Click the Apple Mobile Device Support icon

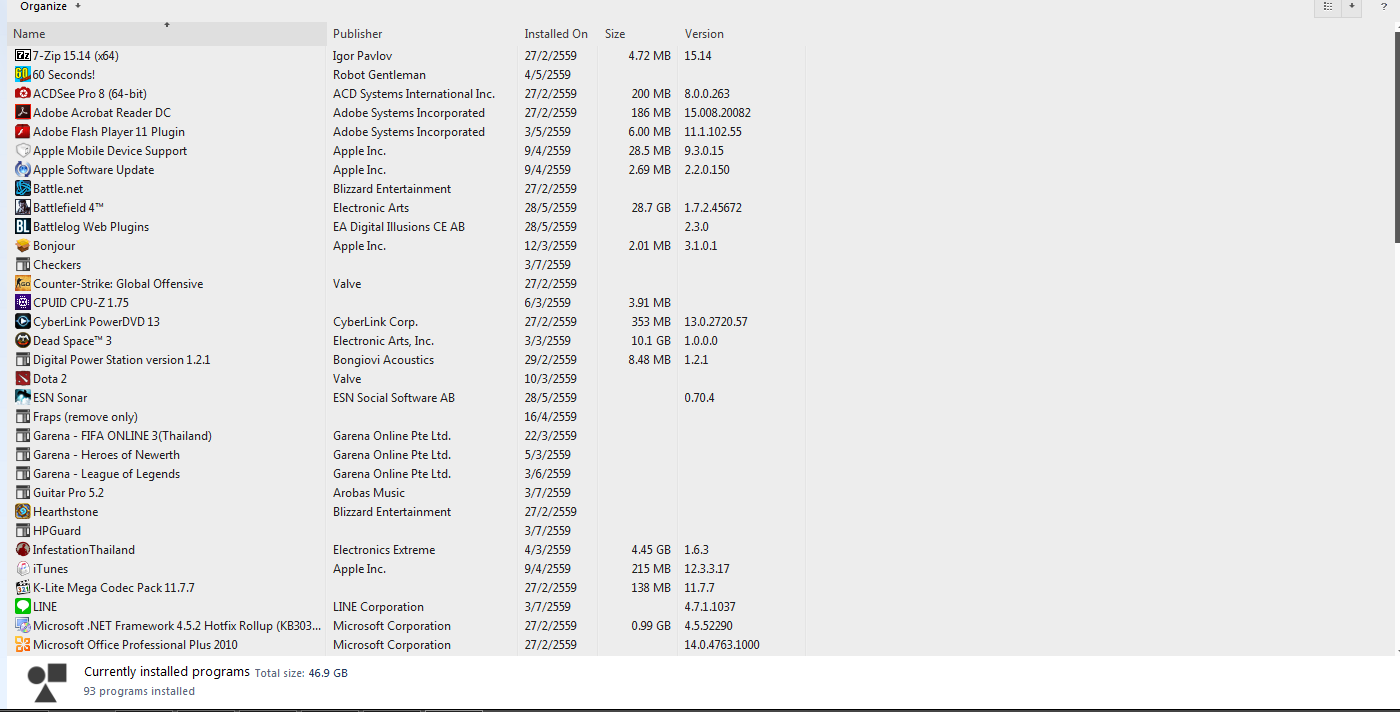(23, 151)
